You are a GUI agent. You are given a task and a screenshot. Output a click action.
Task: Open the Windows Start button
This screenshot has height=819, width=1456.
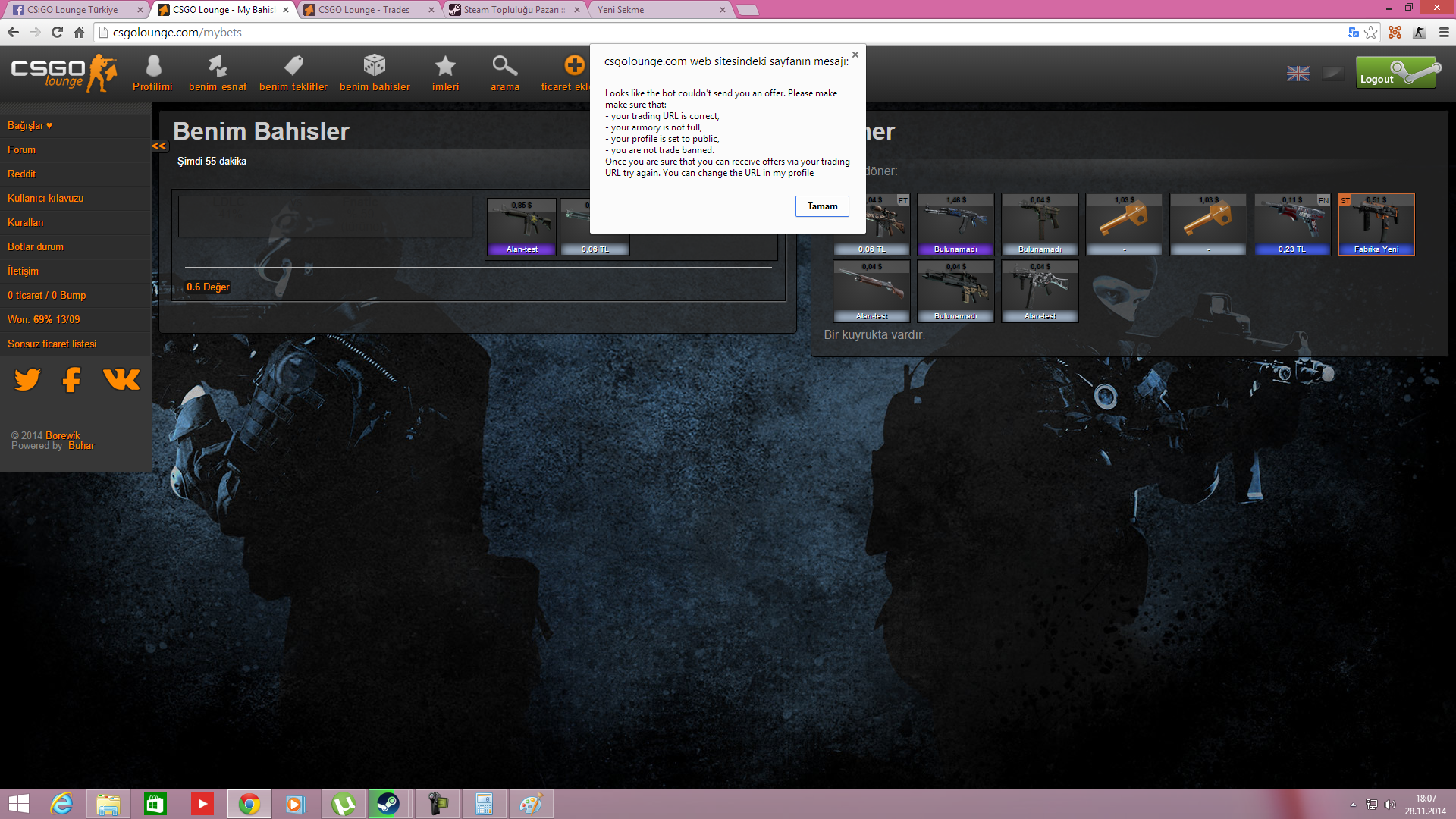point(19,804)
